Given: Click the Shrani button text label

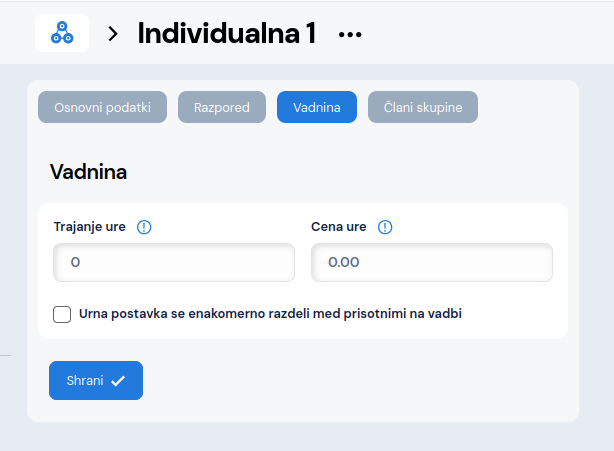Looking at the screenshot, I should click(x=85, y=380).
